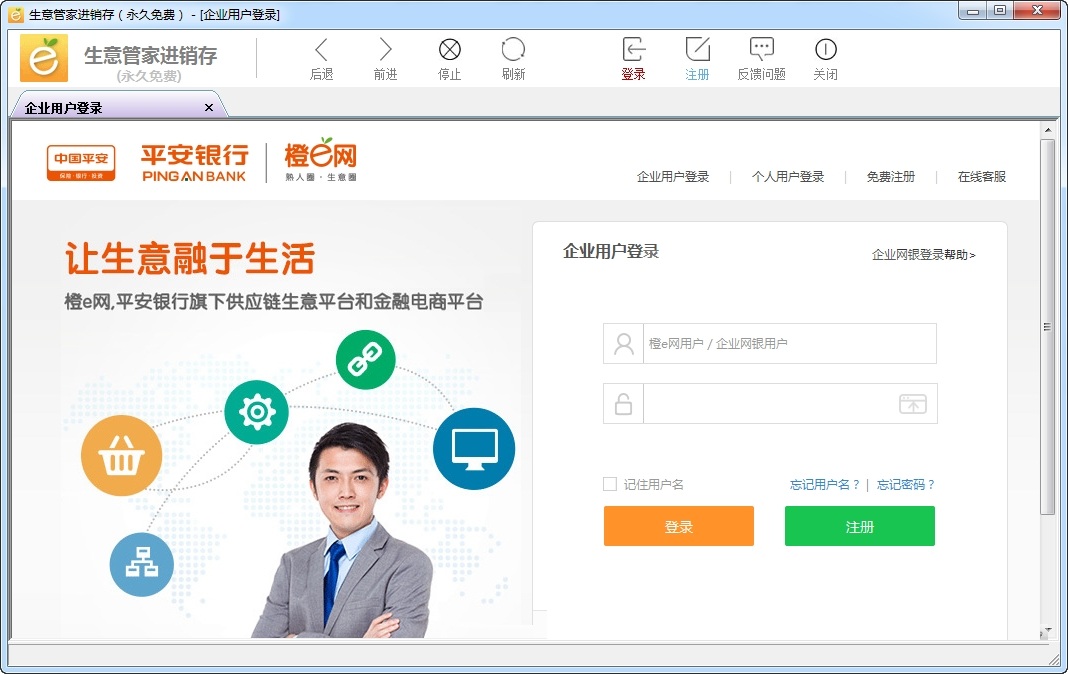Stop loading with the 停止 icon

click(450, 50)
